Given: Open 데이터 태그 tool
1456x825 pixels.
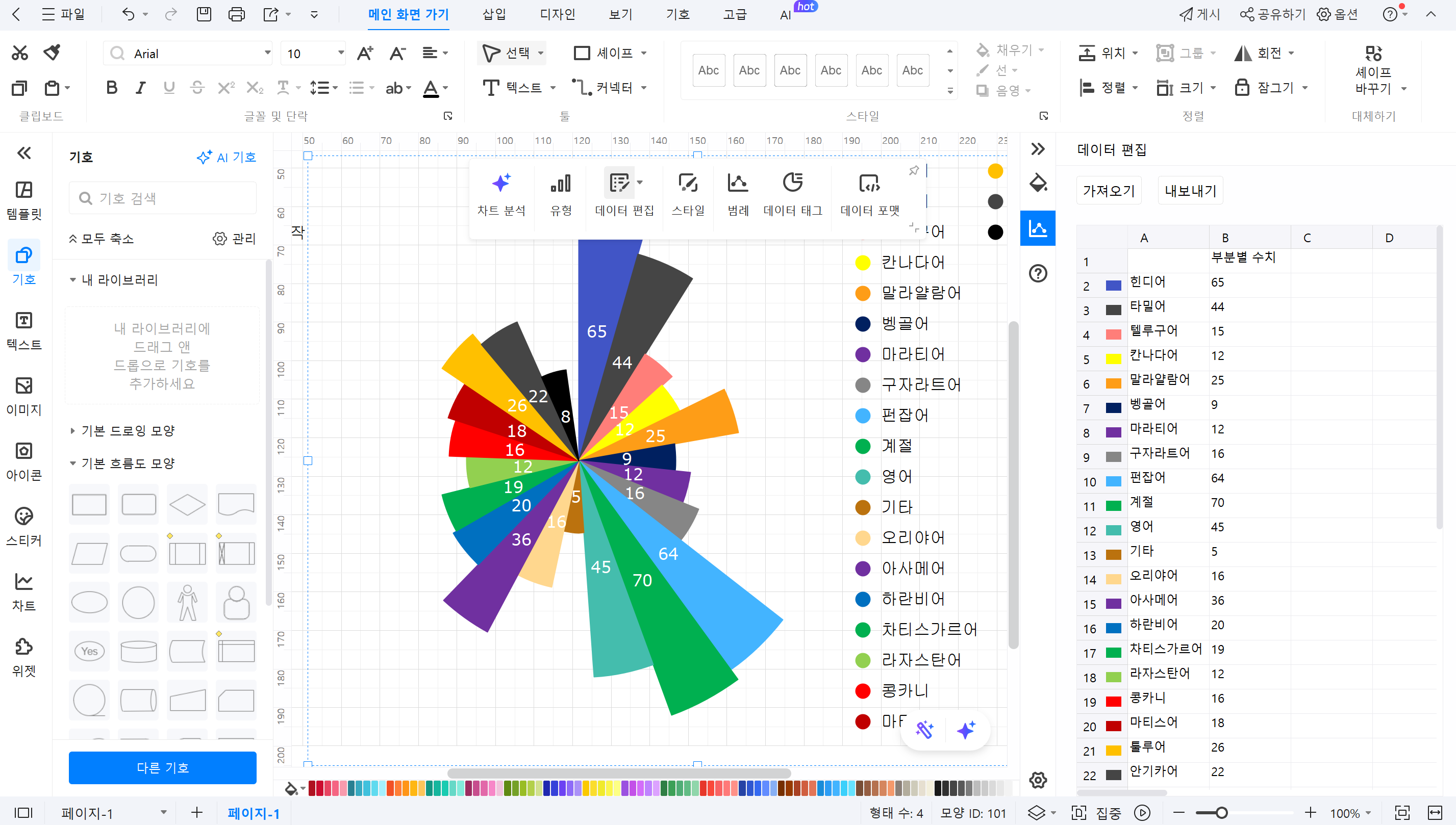Looking at the screenshot, I should [792, 195].
